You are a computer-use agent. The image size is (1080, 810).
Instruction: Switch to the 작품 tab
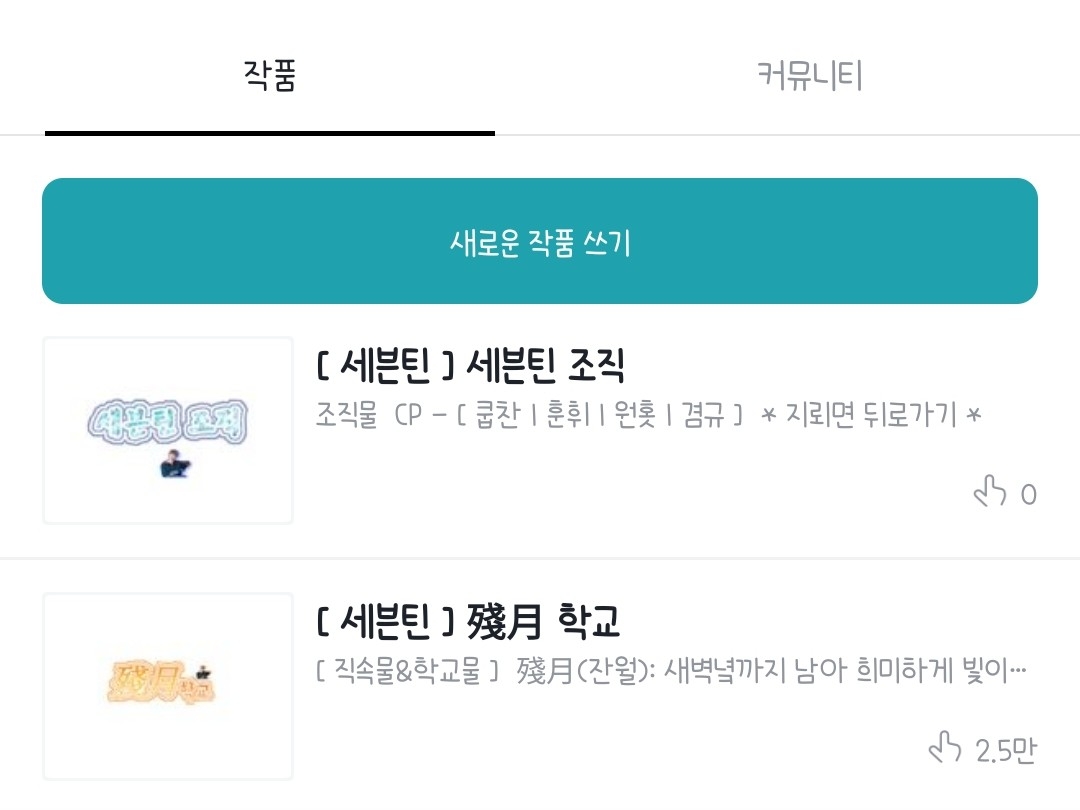click(x=270, y=77)
